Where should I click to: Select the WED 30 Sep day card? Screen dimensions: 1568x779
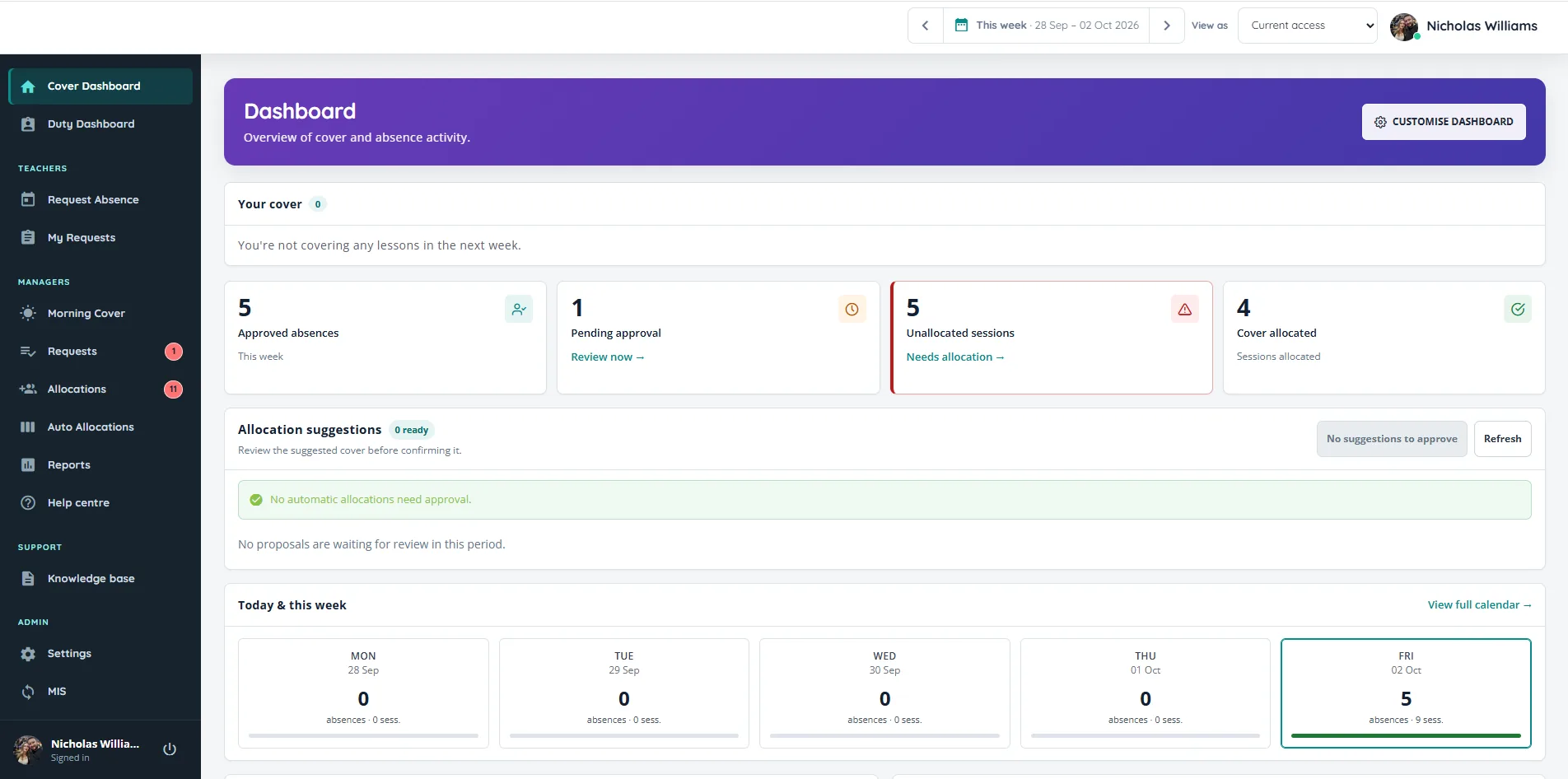pos(884,693)
